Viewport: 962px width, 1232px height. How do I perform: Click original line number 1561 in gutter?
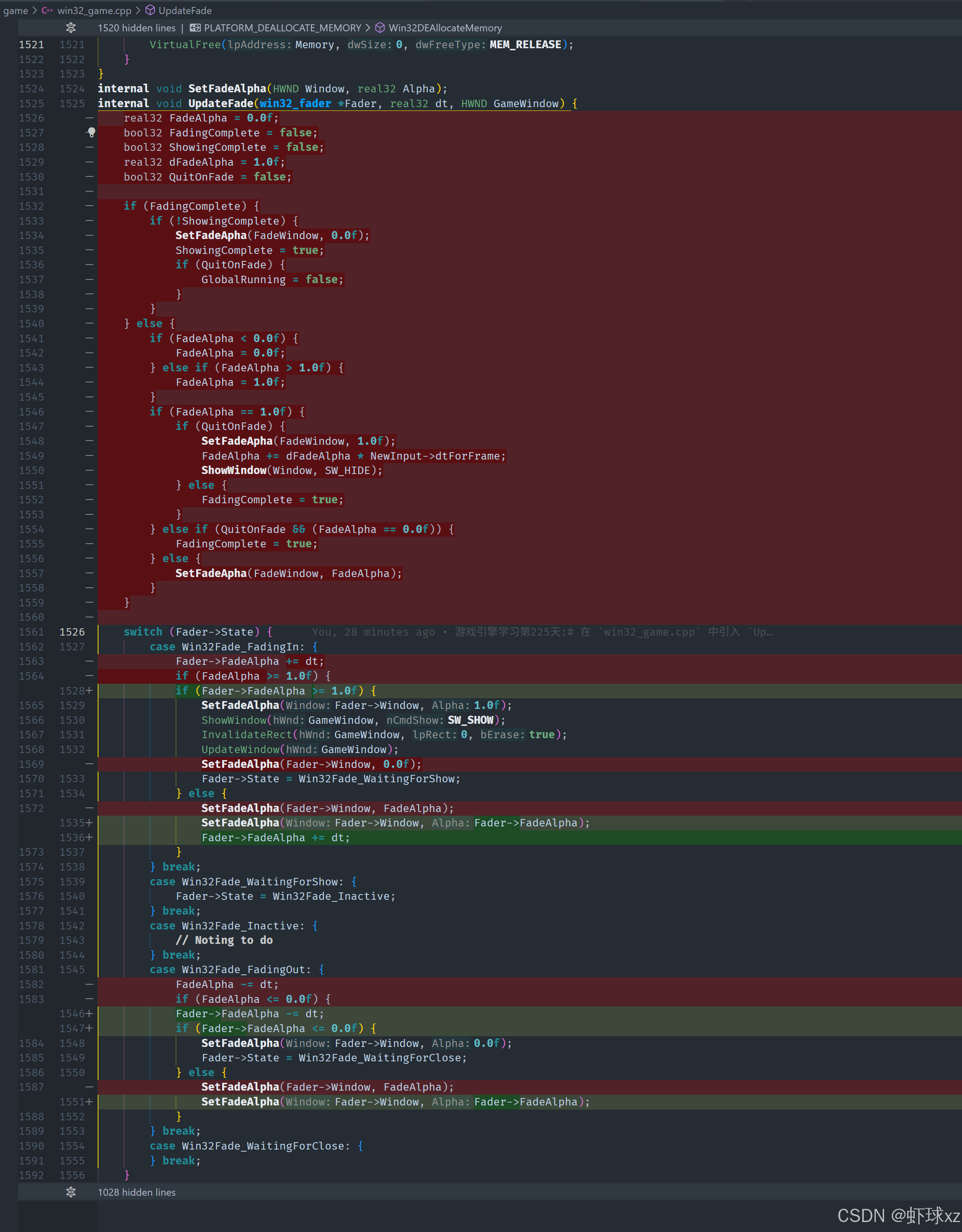pyautogui.click(x=31, y=632)
